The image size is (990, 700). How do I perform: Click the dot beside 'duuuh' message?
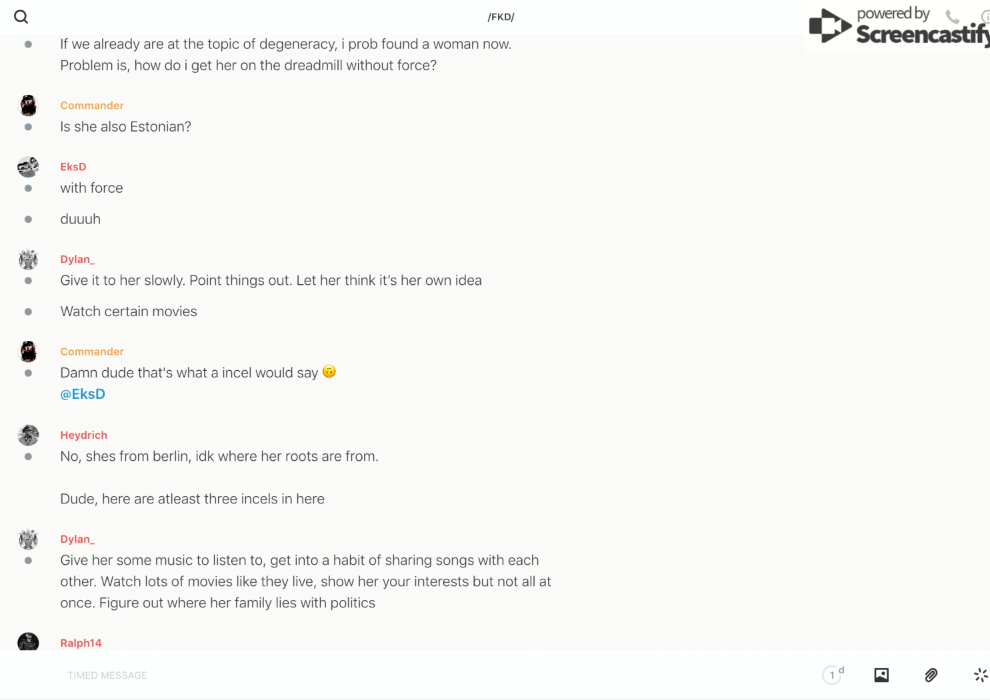tap(28, 219)
